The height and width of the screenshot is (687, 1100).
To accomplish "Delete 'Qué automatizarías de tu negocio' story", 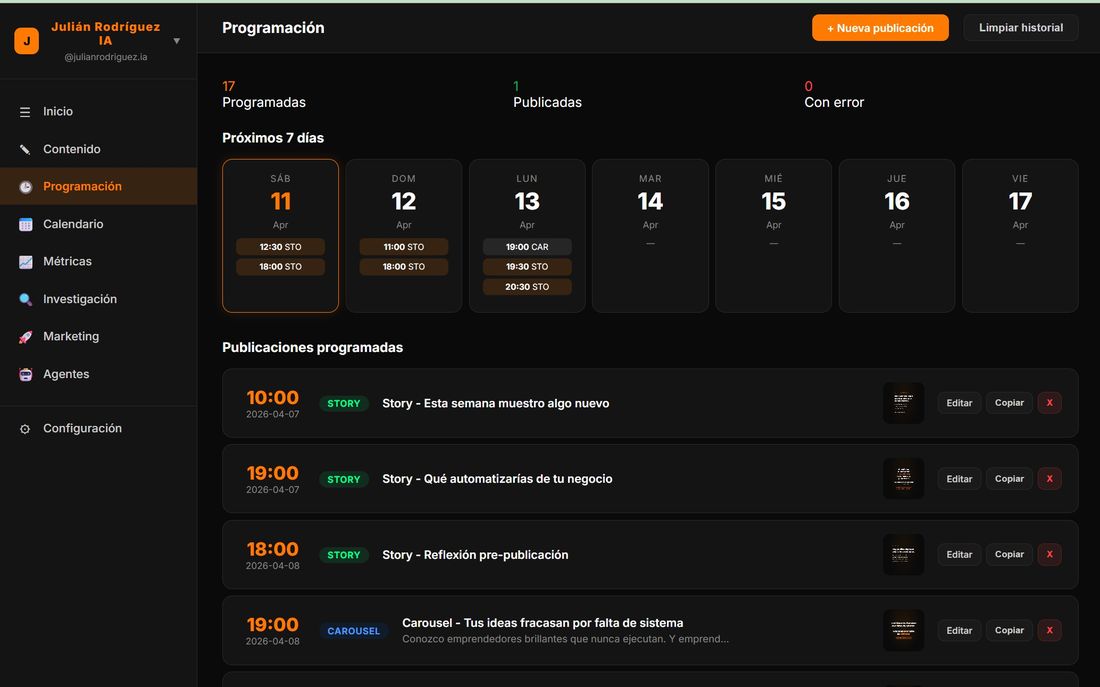I will point(1049,479).
